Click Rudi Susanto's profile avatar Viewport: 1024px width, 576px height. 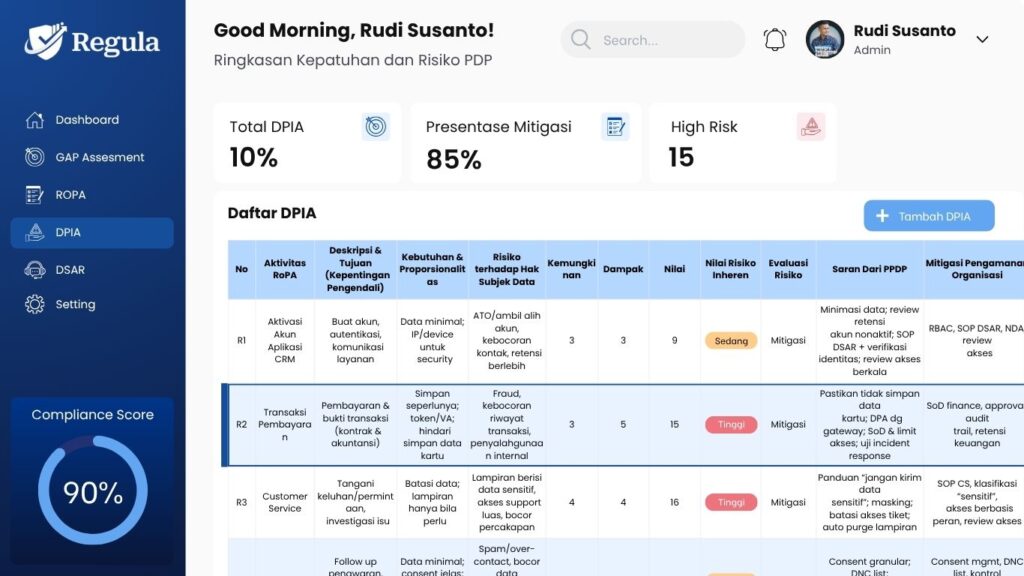824,39
